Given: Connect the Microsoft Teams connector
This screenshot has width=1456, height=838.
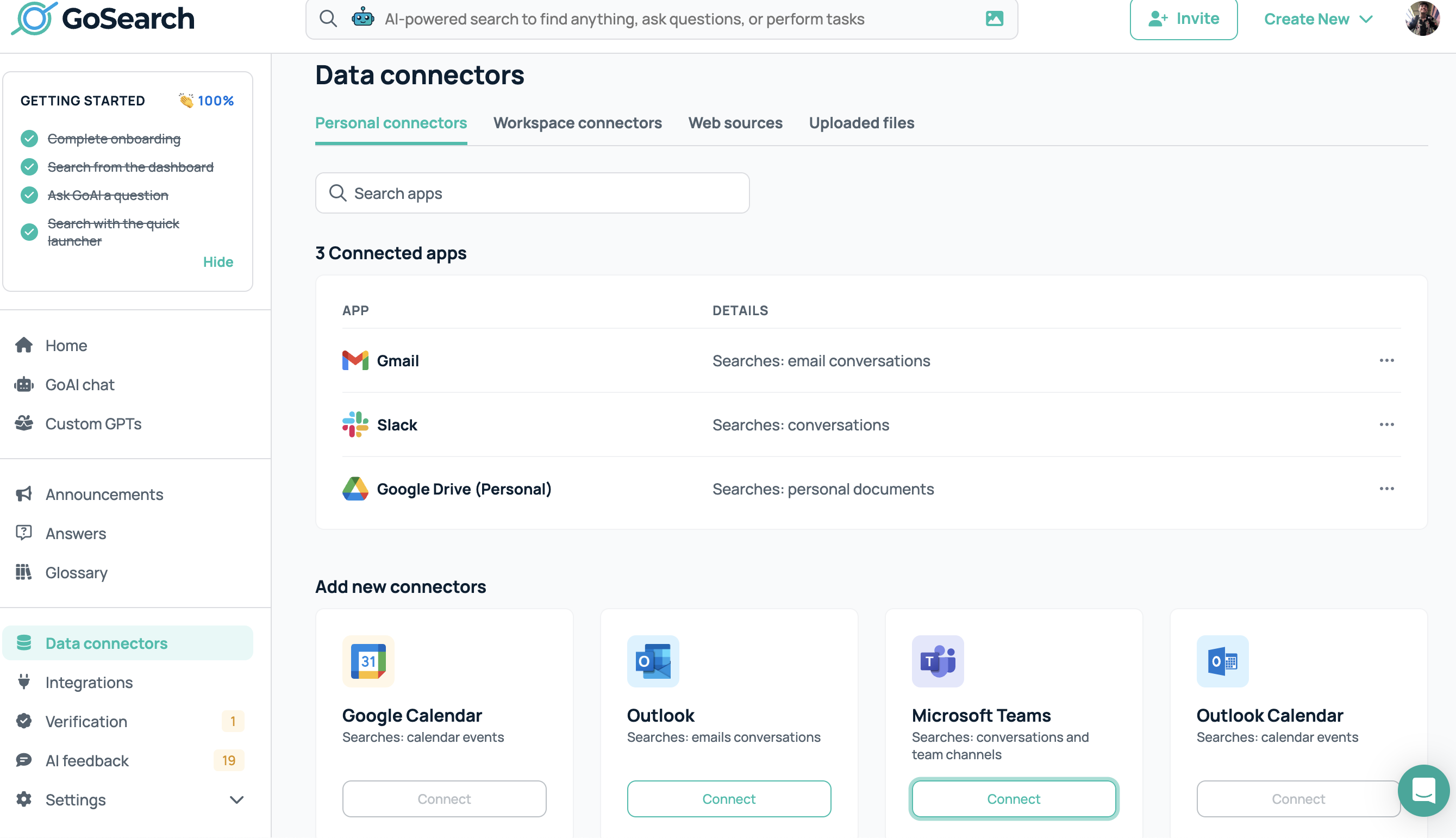Looking at the screenshot, I should [x=1013, y=799].
